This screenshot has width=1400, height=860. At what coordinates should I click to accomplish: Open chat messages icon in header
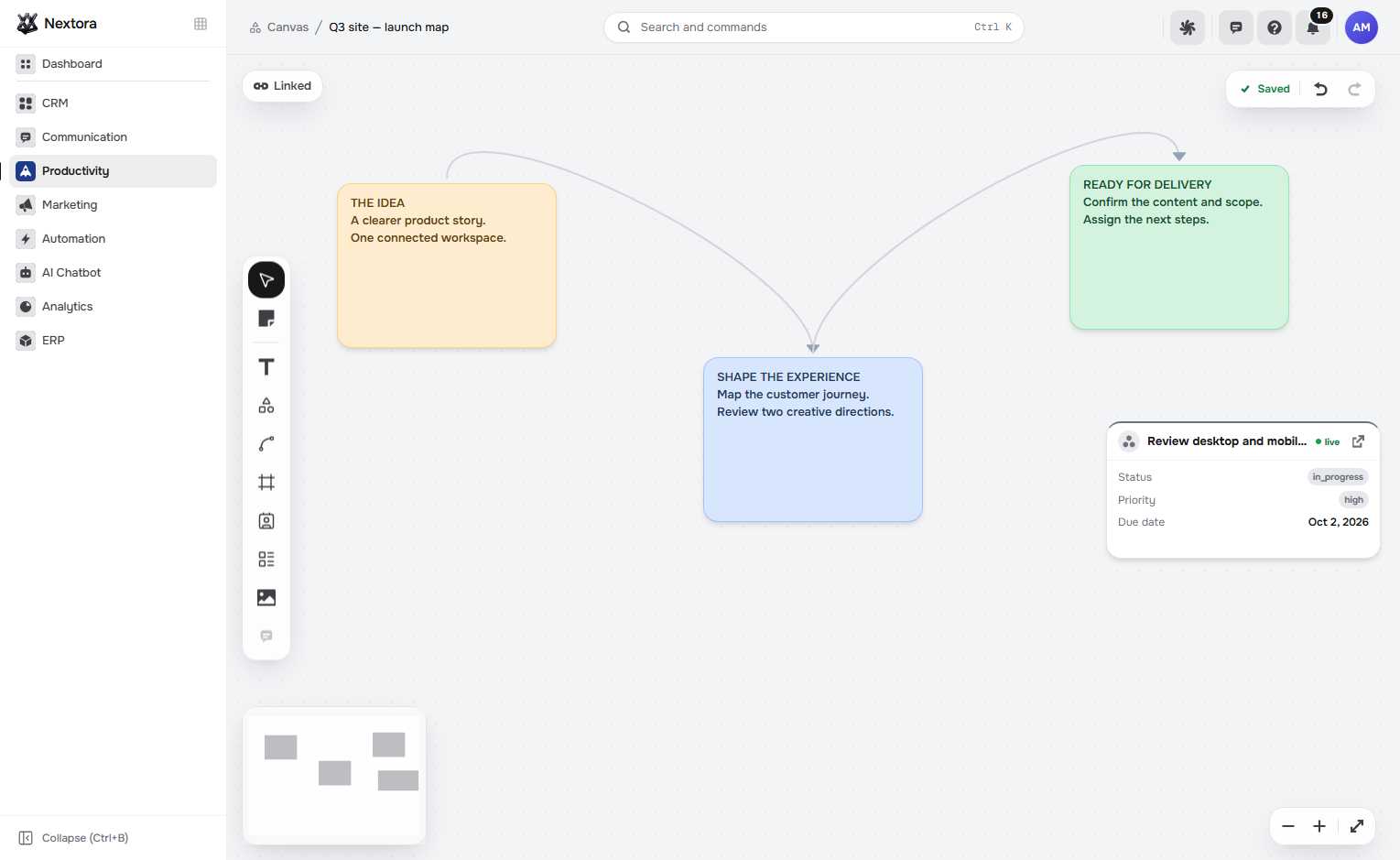point(1236,27)
